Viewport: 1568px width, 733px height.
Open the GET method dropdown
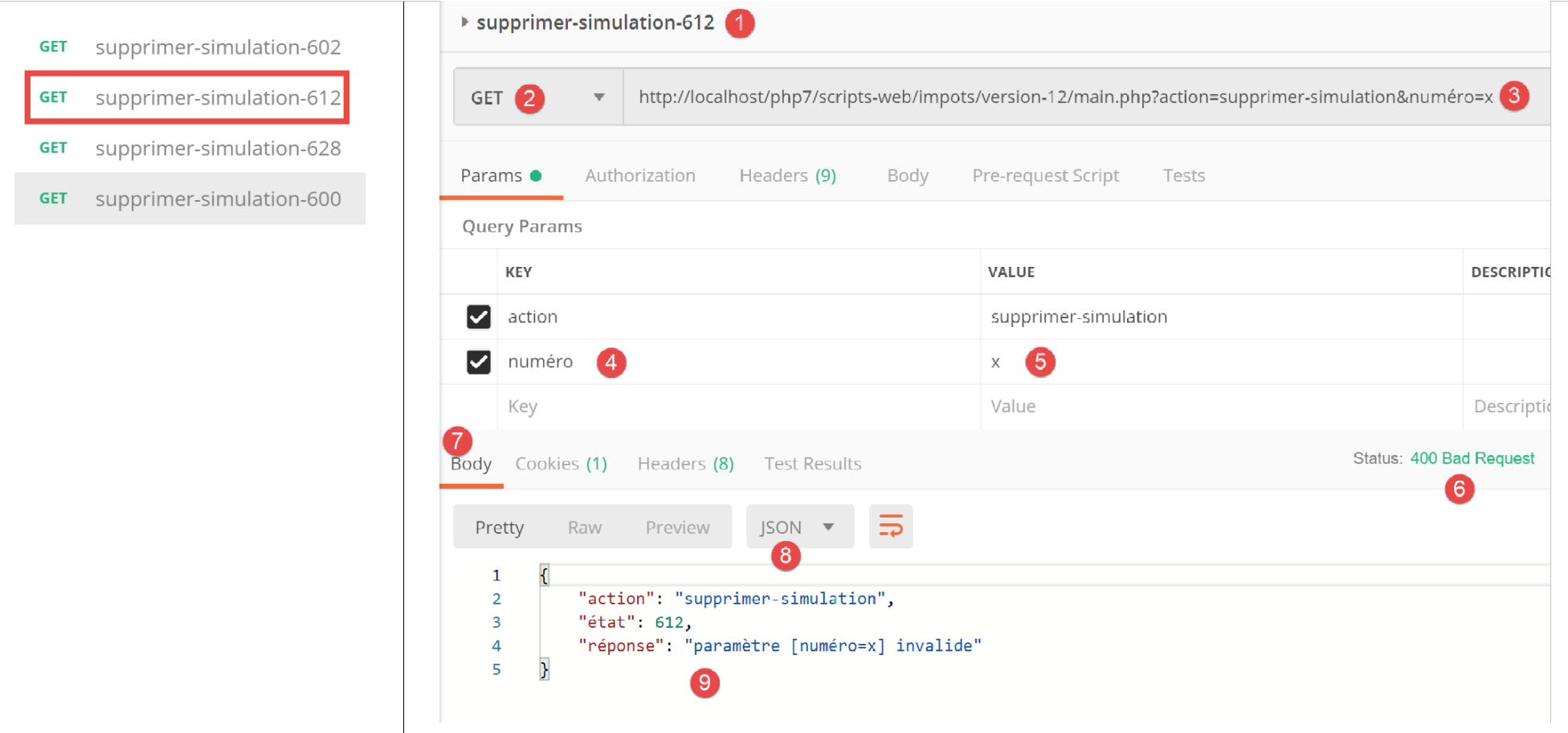coord(598,97)
